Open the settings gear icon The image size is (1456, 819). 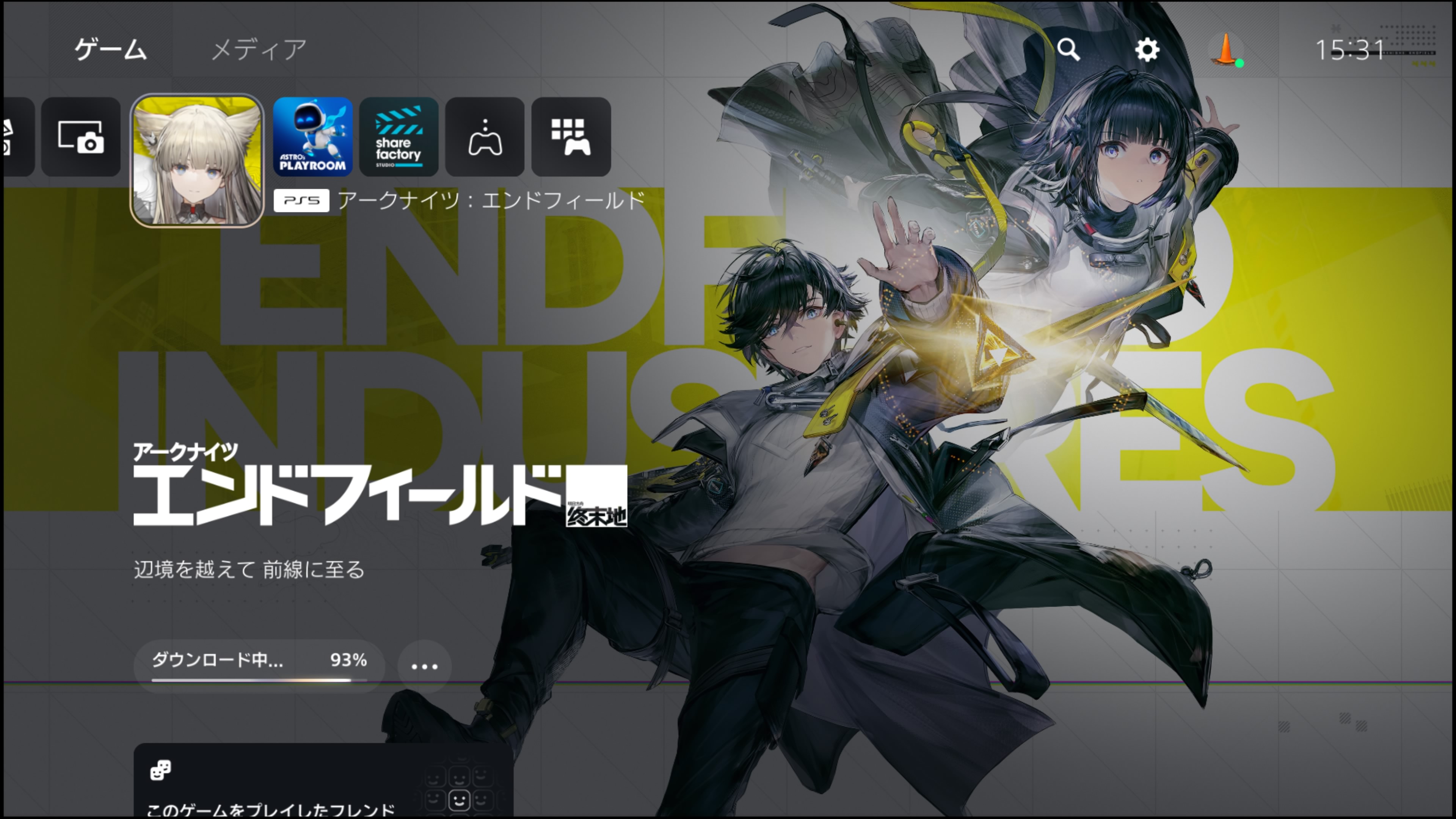click(1147, 50)
